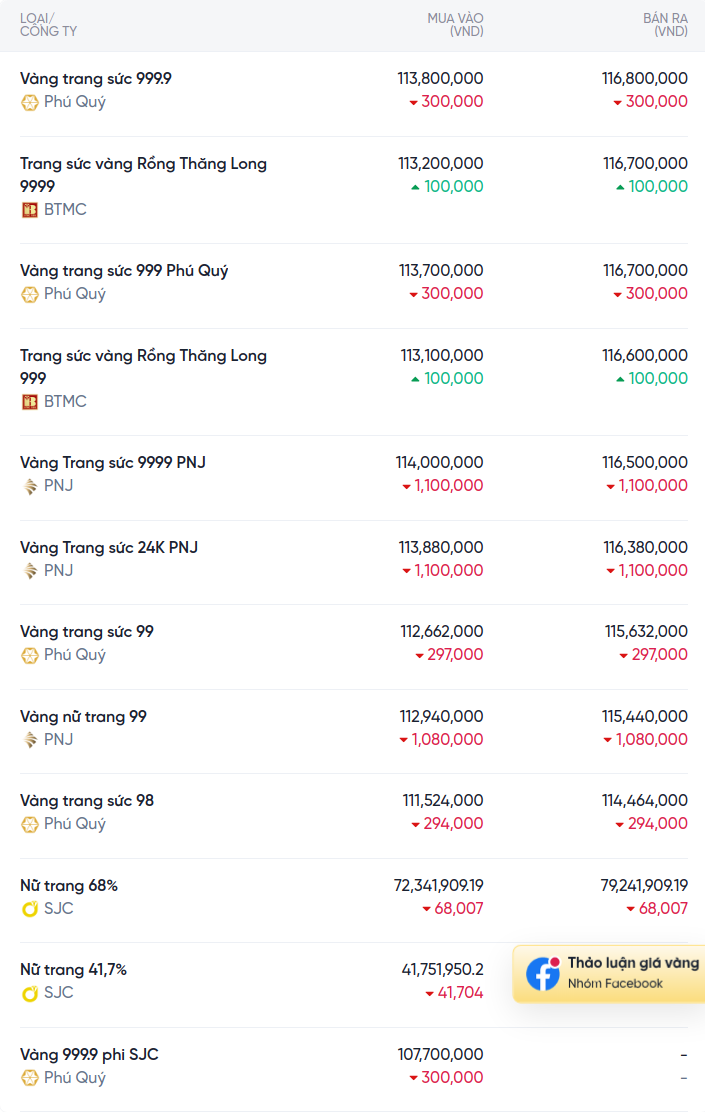Click Phú Quý logo under Vàng 999.9 phi SJC
705x1112 pixels.
pyautogui.click(x=30, y=1078)
